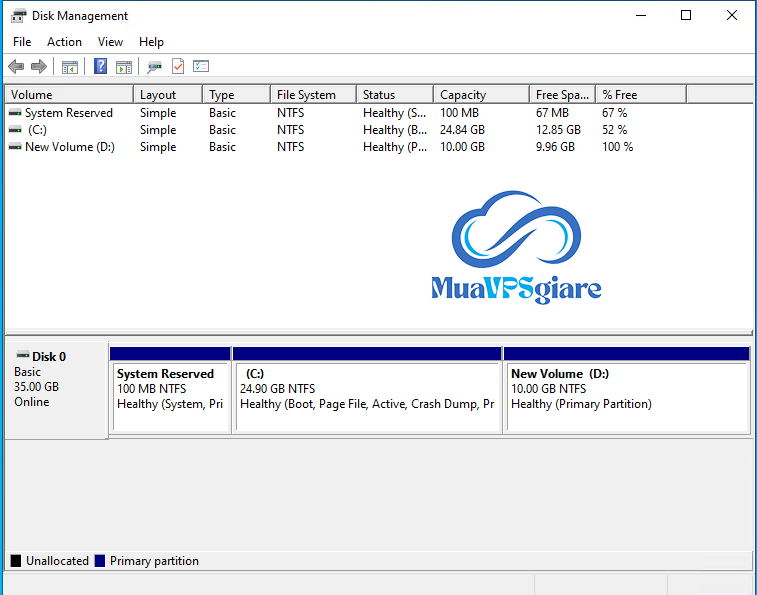Select the New Volume (D:) partition block
Viewport: 757px width, 595px height.
[x=626, y=395]
